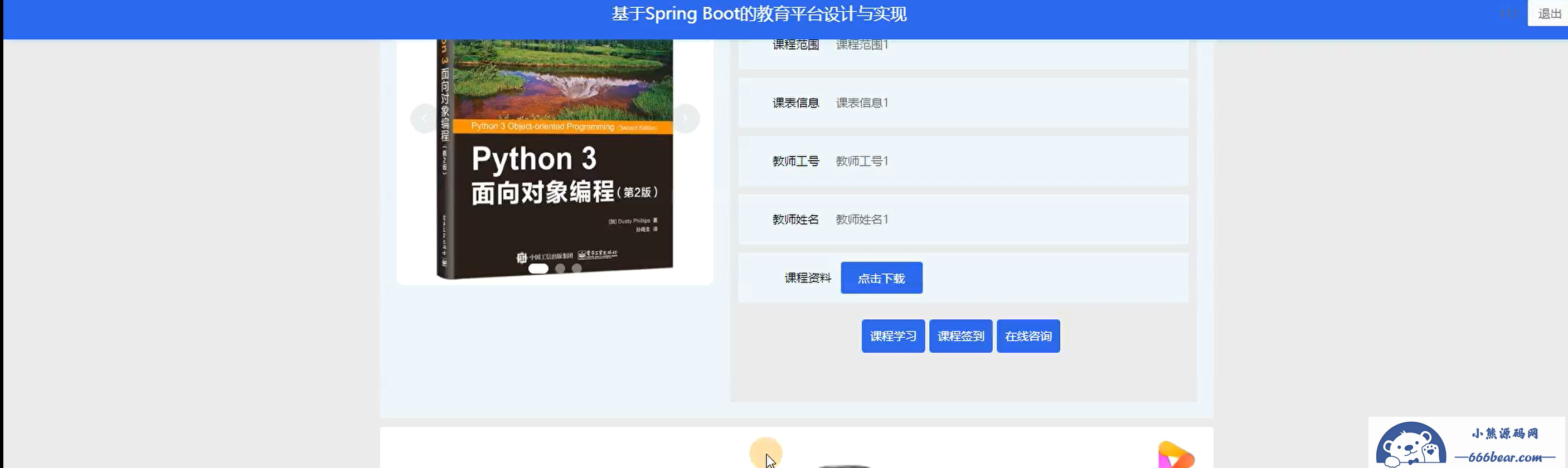Select the first carousel indicator dot
This screenshot has width=1568, height=468.
538,269
